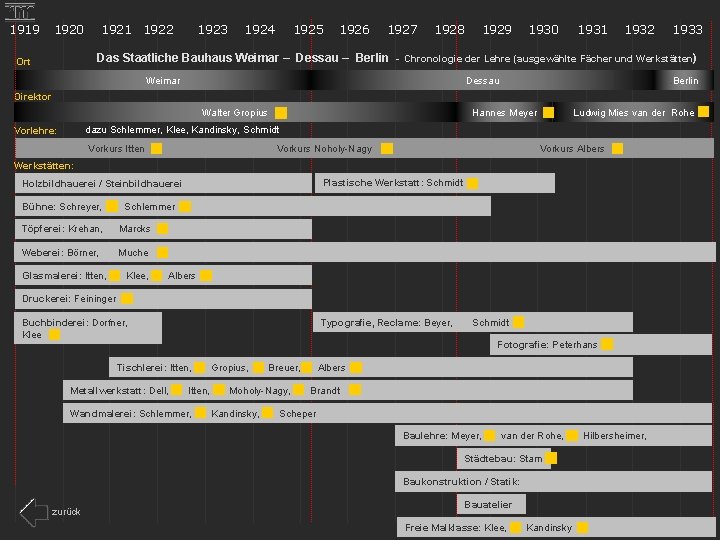Click yellow marker after Marcks in Töpferei
This screenshot has height=540, width=720.
pyautogui.click(x=163, y=229)
